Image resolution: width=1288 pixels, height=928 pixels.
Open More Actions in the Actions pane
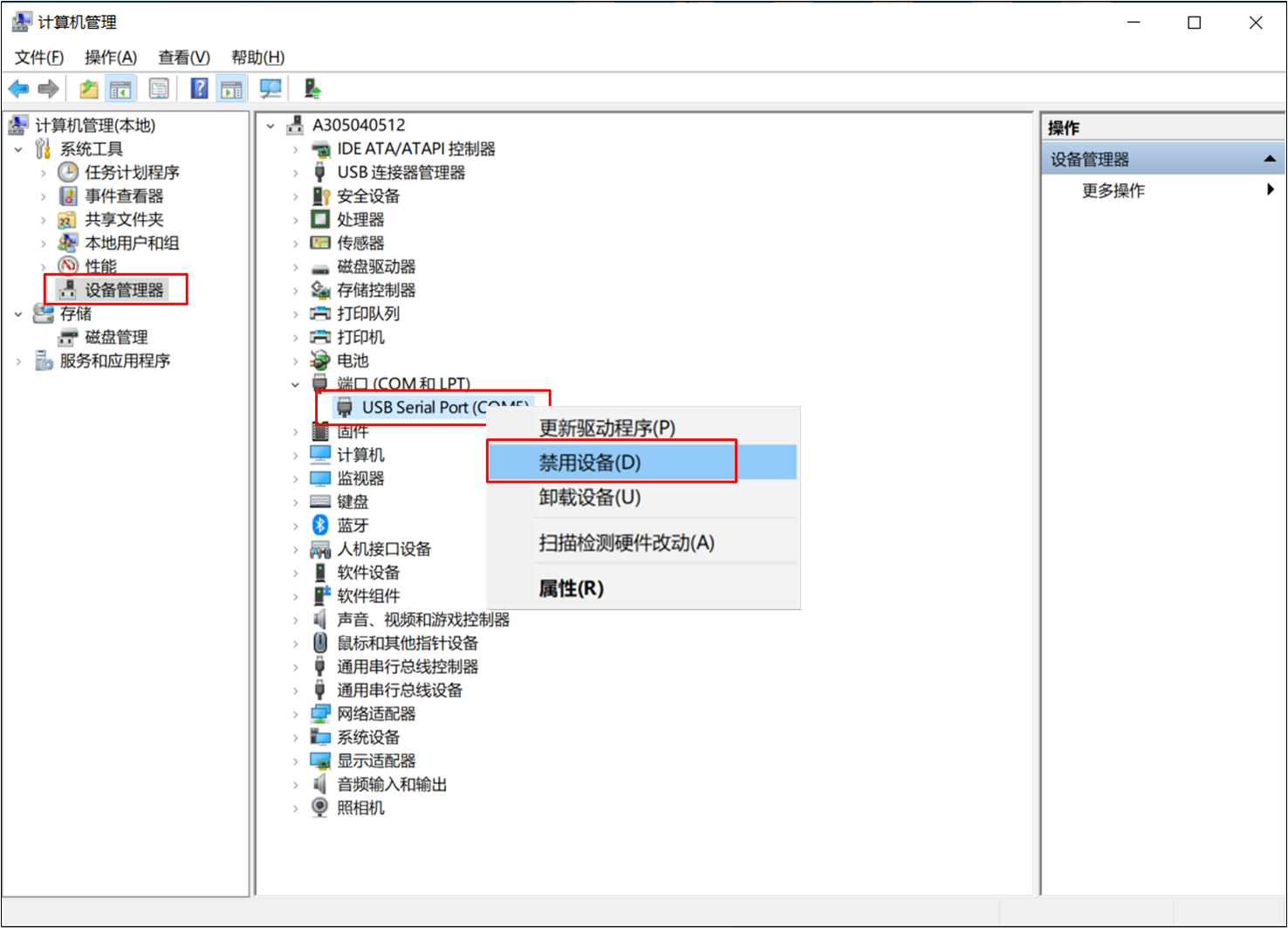point(1113,190)
